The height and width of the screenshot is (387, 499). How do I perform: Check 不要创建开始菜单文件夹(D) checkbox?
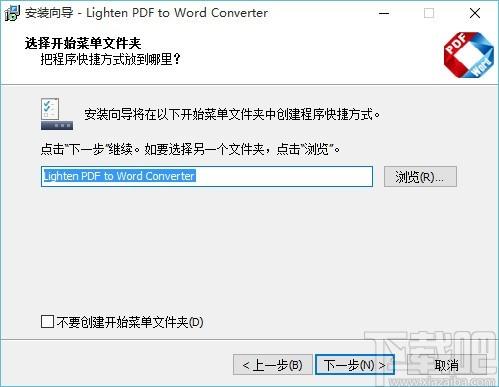(x=47, y=322)
